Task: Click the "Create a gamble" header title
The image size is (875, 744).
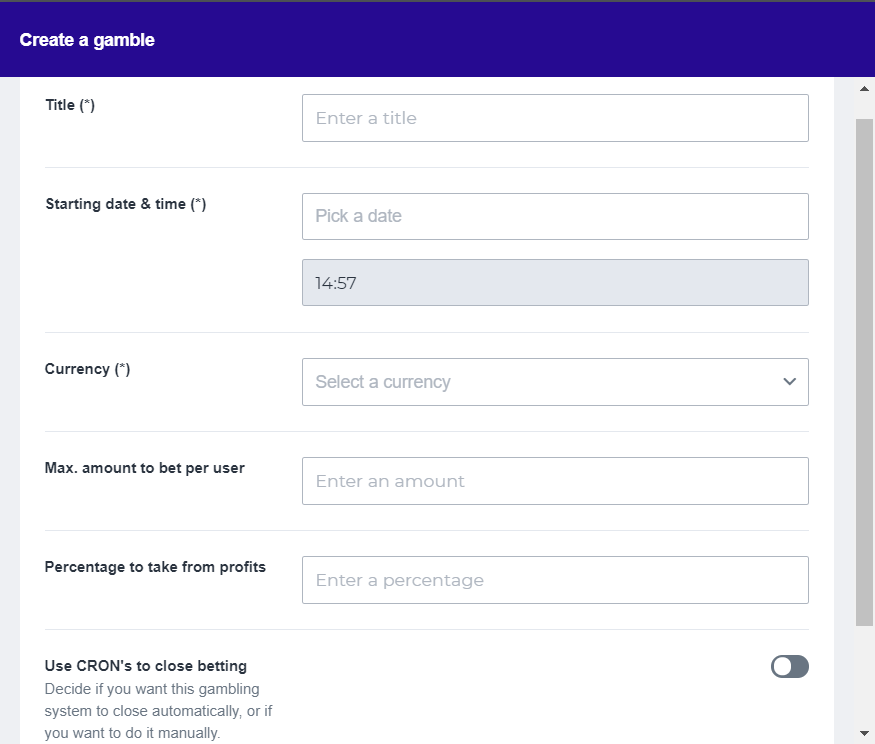Action: [87, 40]
